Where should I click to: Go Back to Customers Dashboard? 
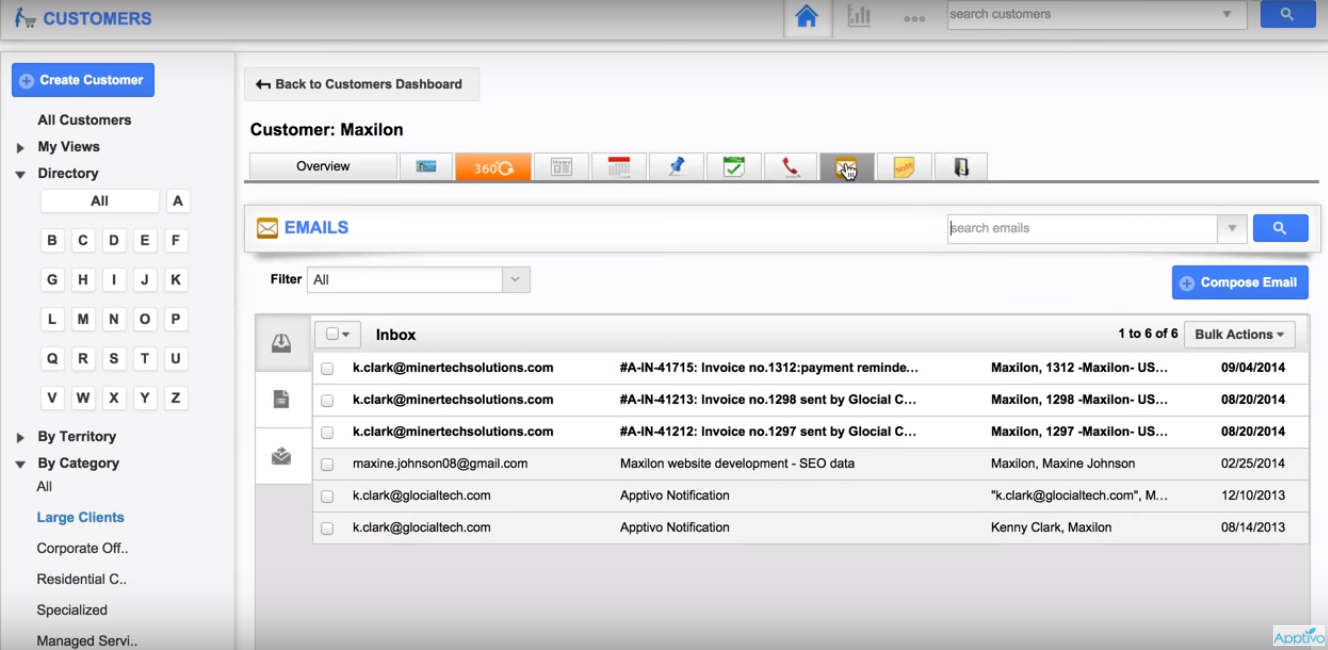click(361, 84)
